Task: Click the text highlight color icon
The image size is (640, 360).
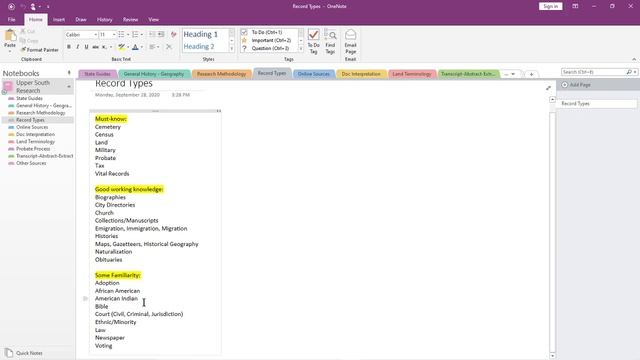Action: pyautogui.click(x=121, y=47)
